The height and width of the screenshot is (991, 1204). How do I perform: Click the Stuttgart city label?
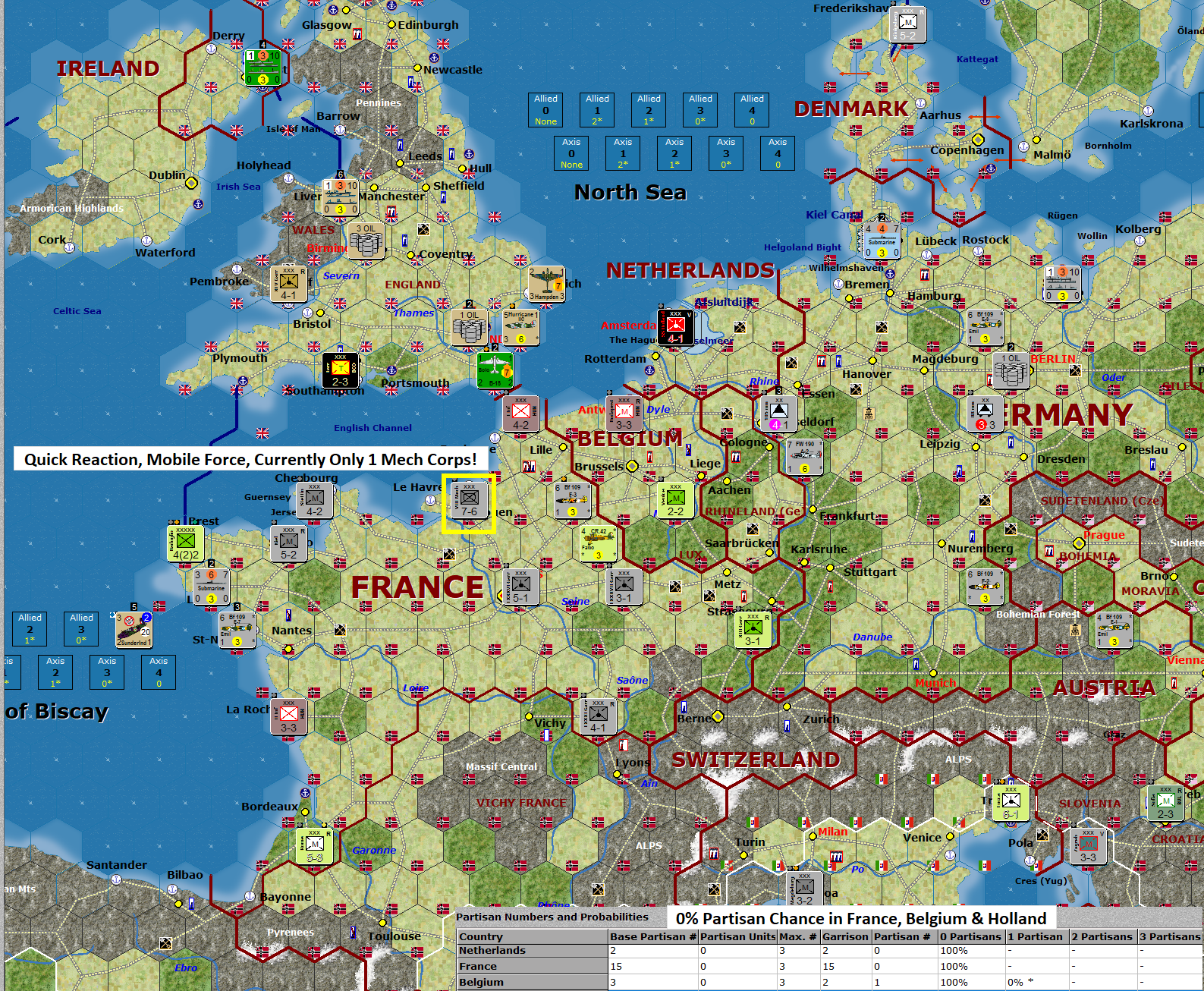point(869,571)
